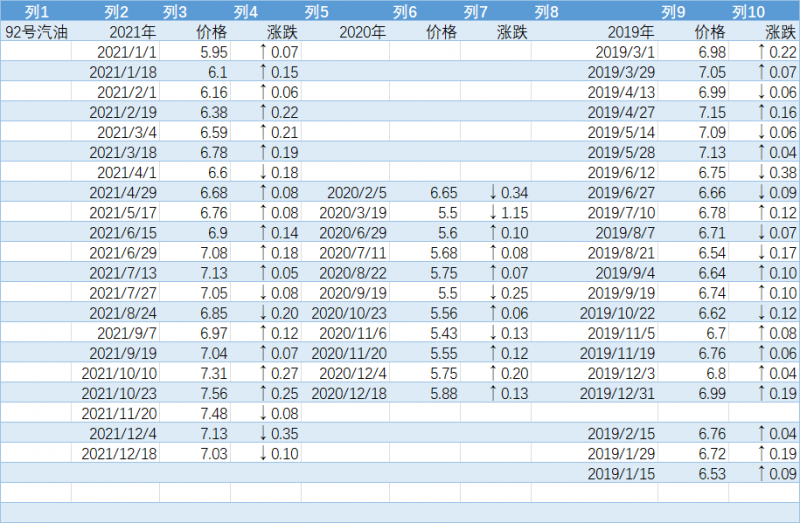
Task: Select the down arrow icon next to 1.15
Action: tap(493, 212)
